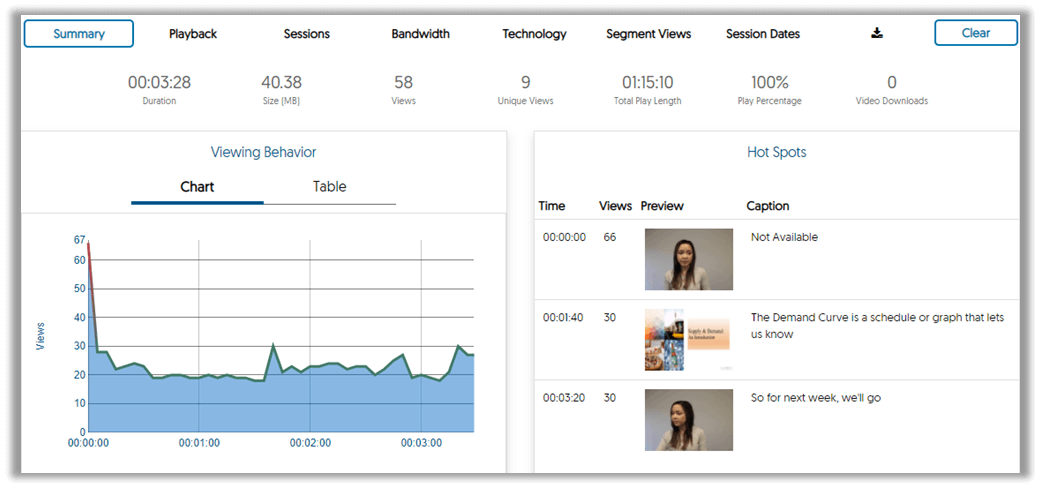Click the 9 Unique Views statistic
Screen dimensions: 1041x488
tap(525, 82)
